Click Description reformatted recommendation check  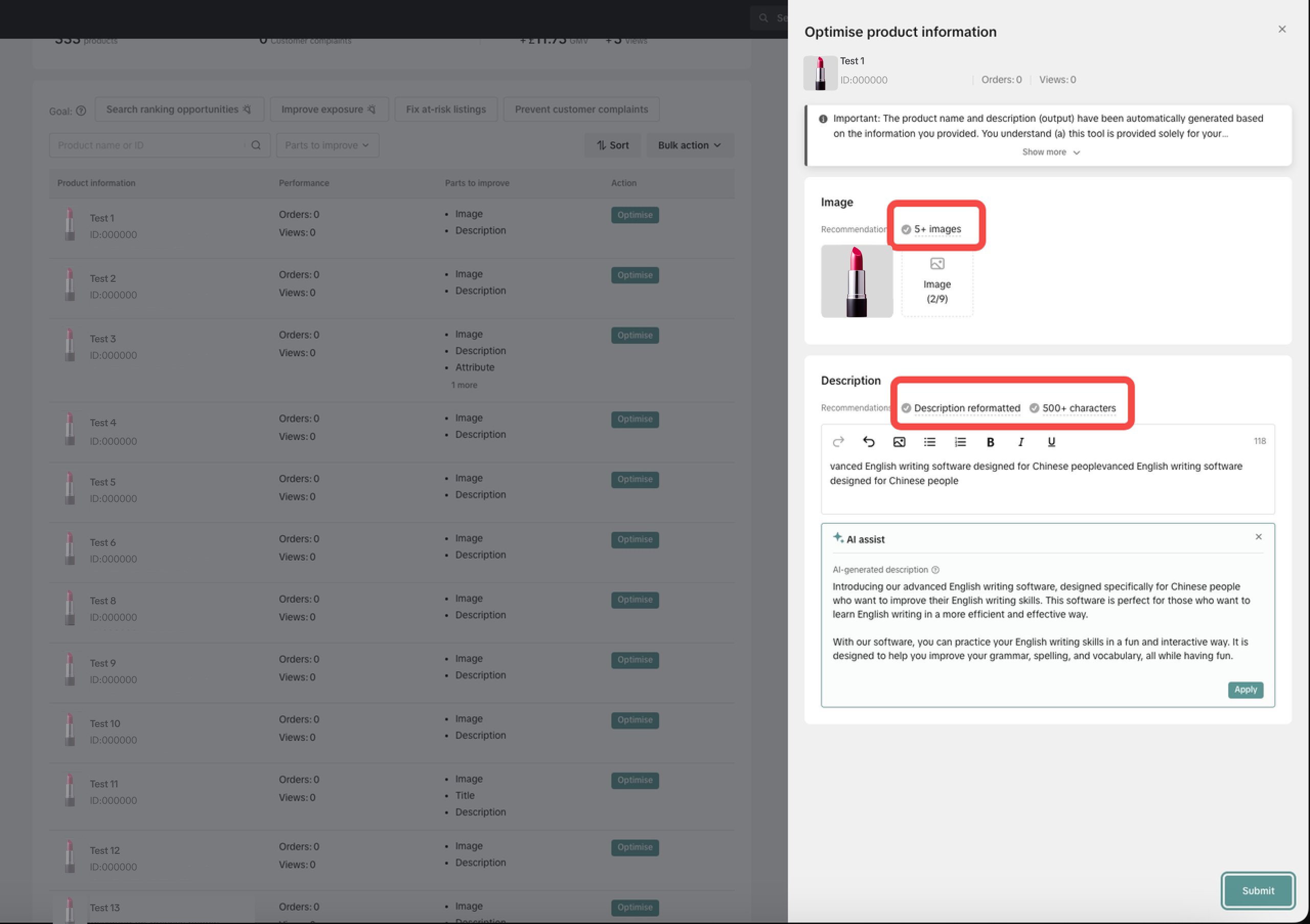906,408
